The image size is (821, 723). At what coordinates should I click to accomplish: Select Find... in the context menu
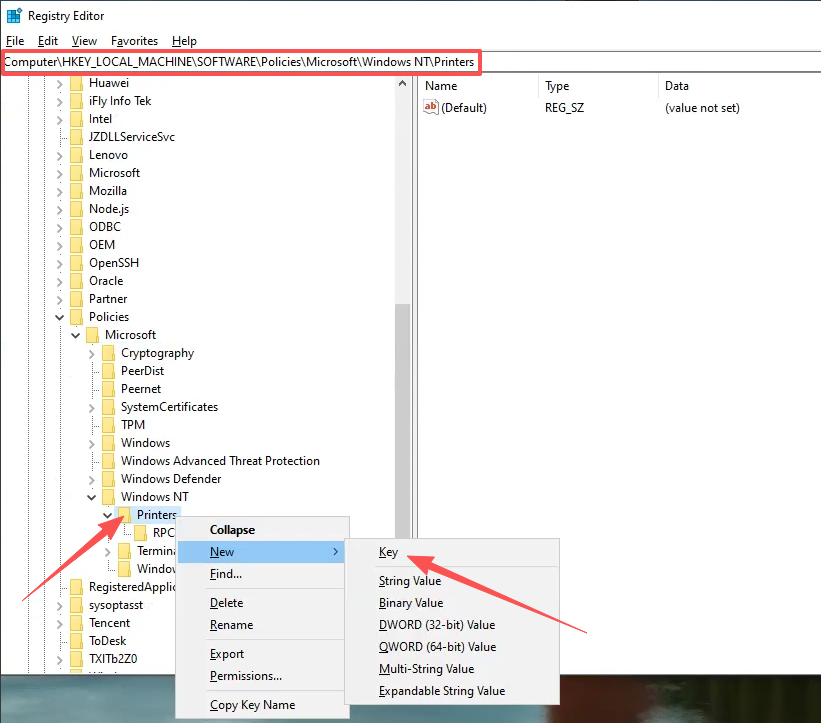point(262,574)
